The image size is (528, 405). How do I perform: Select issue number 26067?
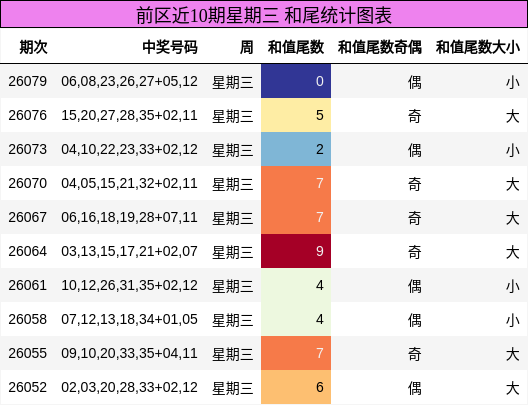point(28,217)
